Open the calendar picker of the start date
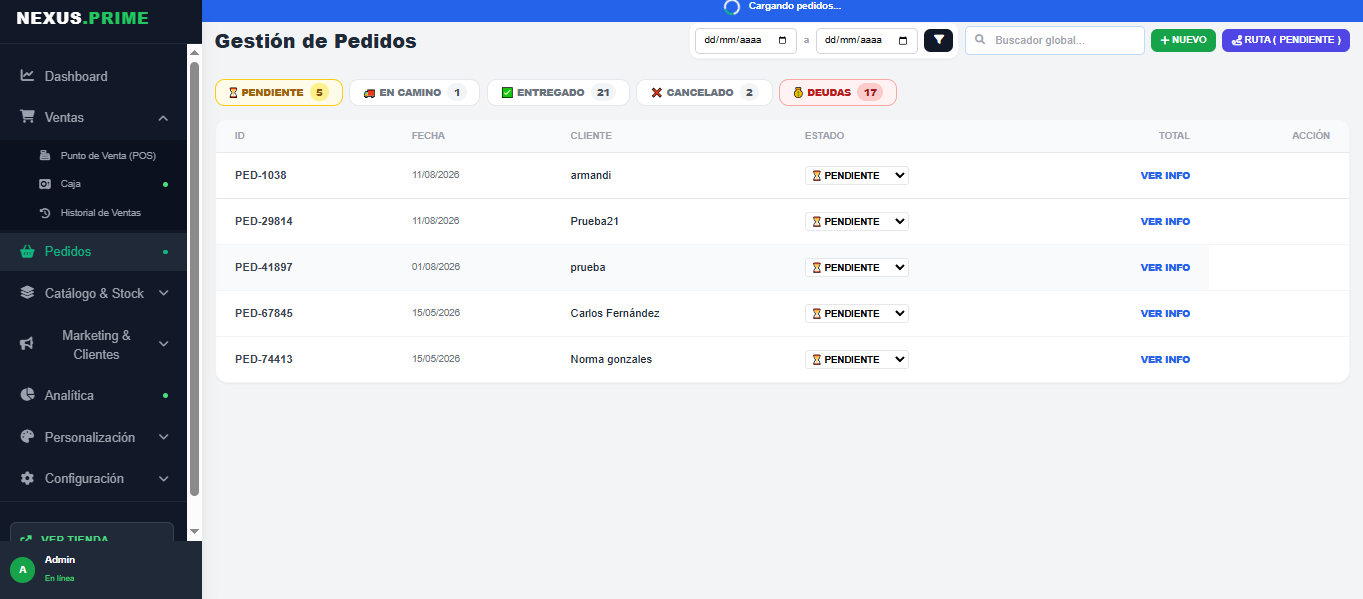This screenshot has height=599, width=1363. coord(782,41)
